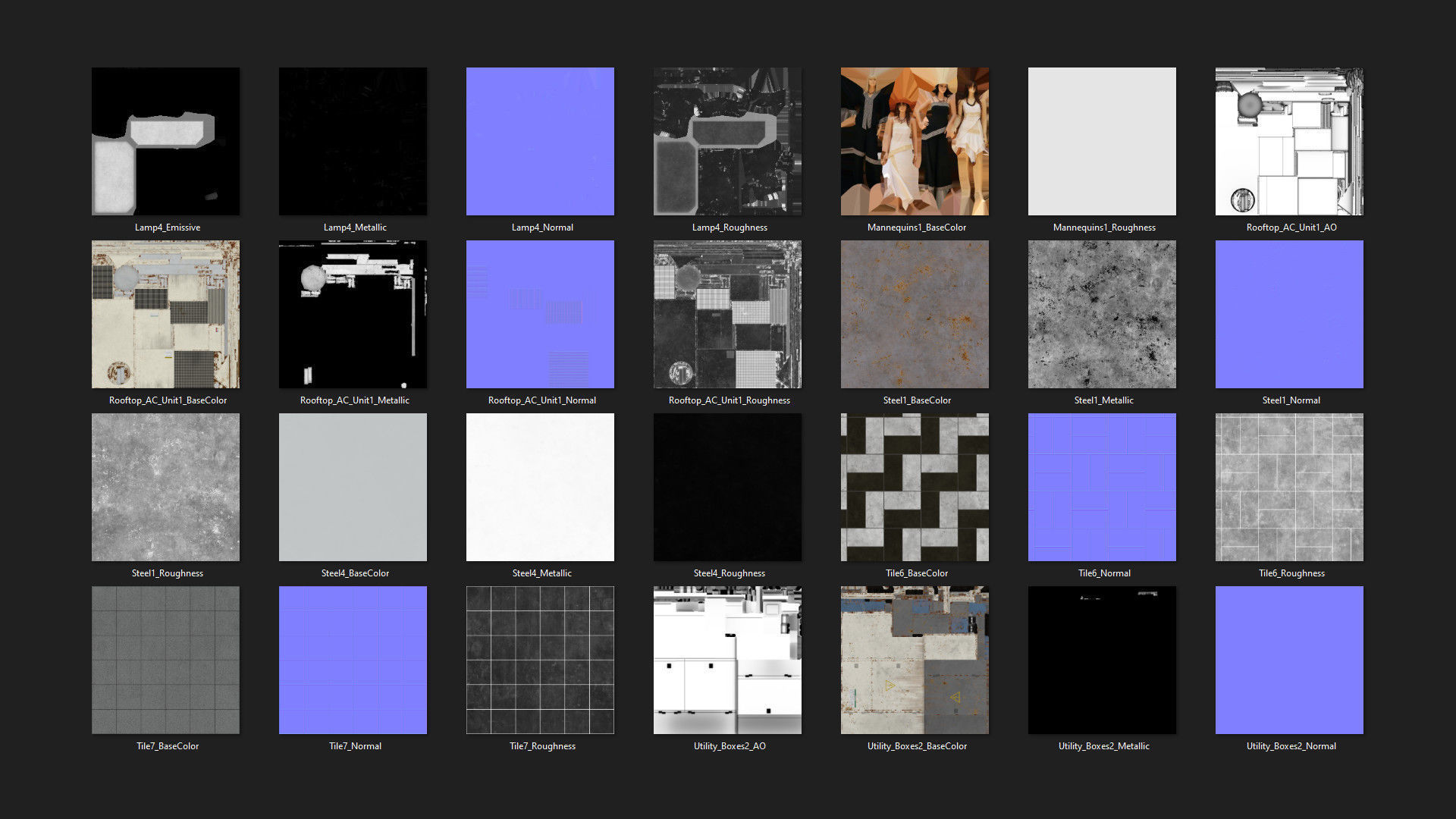This screenshot has height=819, width=1456.
Task: Click the Lamp4_Normal file name label
Action: pyautogui.click(x=542, y=227)
